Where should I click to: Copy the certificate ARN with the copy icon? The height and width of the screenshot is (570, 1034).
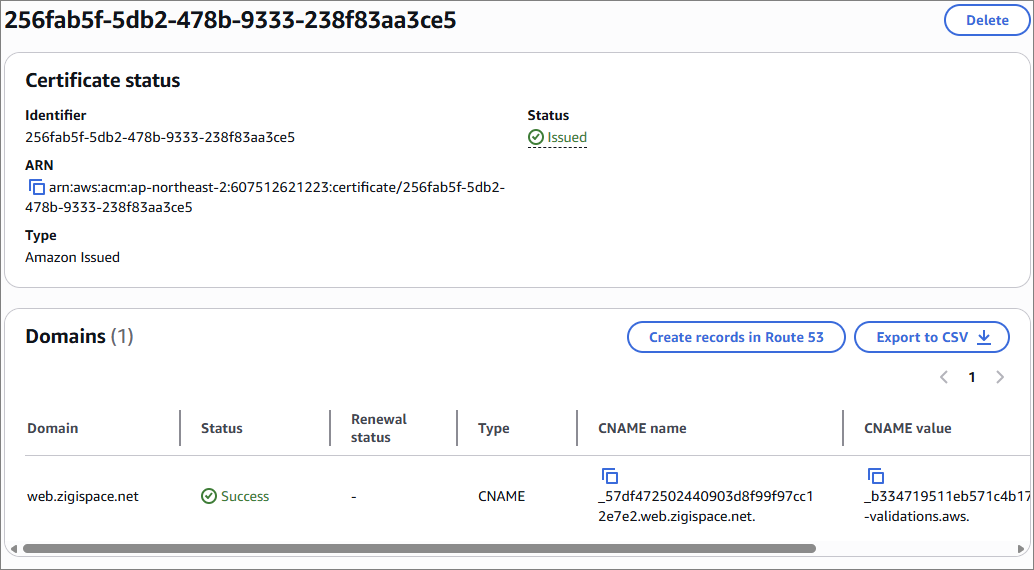36,187
